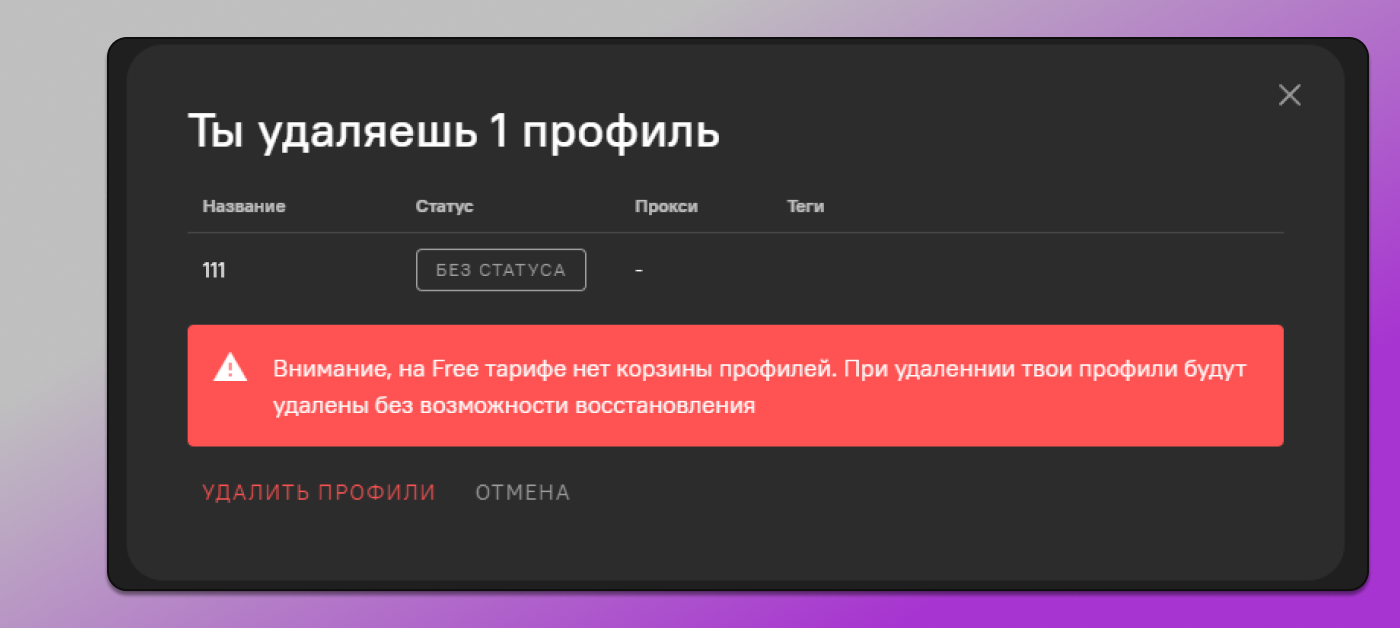Screen dimensions: 1400x628
Task: Close the delete profile dialog with X
Action: [x=1289, y=95]
